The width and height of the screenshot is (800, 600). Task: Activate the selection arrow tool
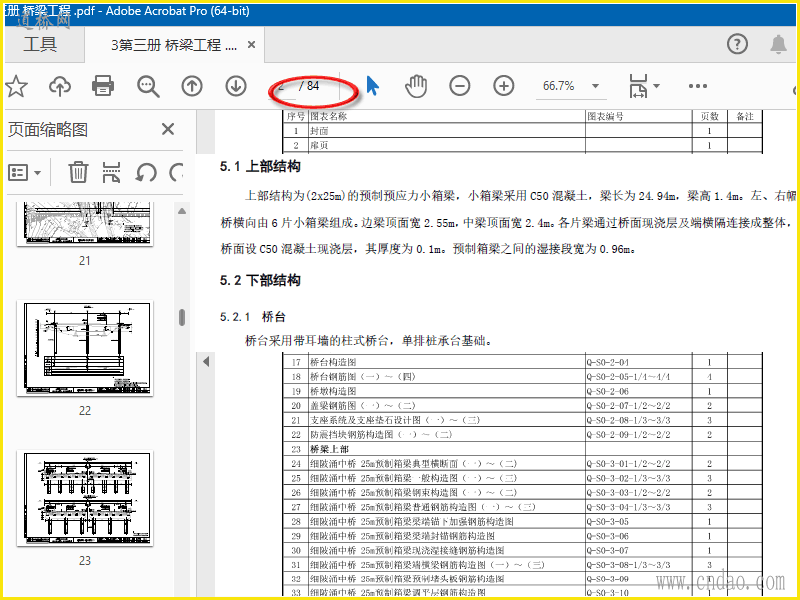373,86
